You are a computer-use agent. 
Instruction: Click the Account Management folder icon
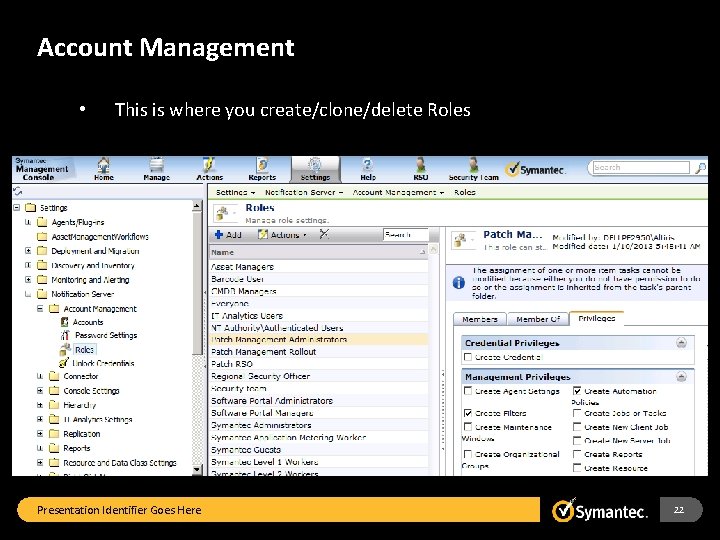tap(54, 309)
